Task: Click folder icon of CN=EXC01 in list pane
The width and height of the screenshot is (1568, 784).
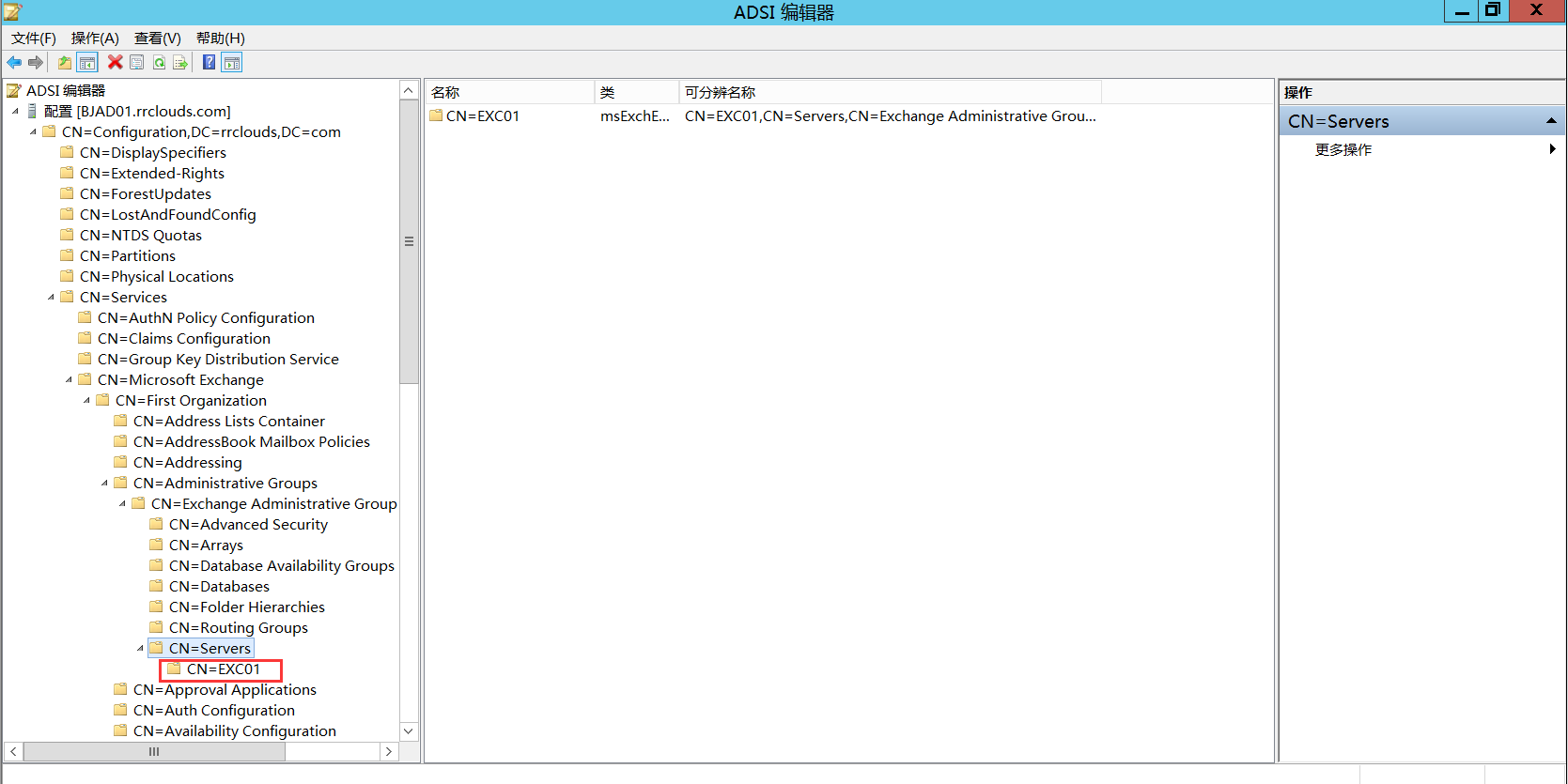Action: 436,115
